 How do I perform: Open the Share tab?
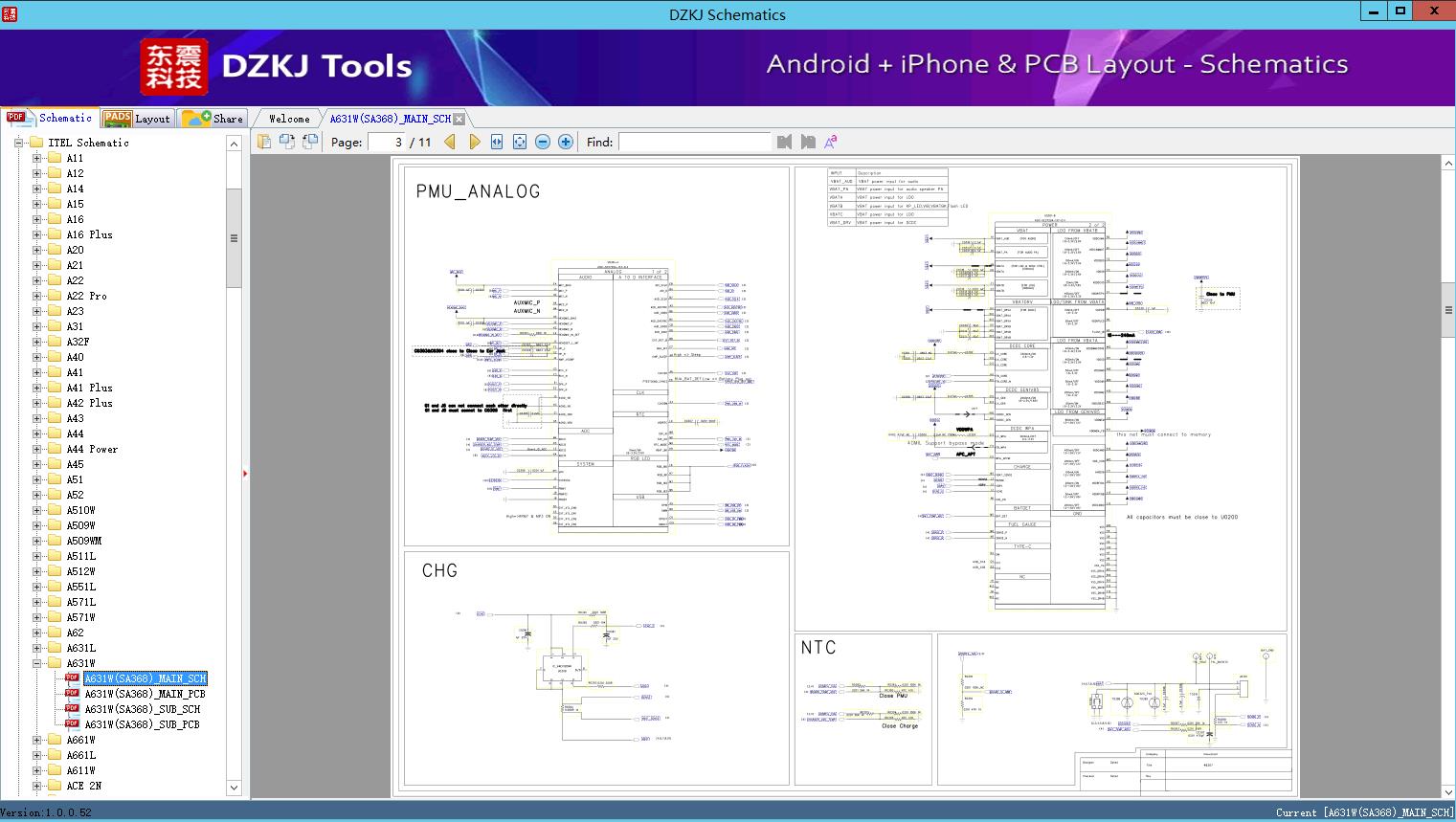tap(213, 119)
